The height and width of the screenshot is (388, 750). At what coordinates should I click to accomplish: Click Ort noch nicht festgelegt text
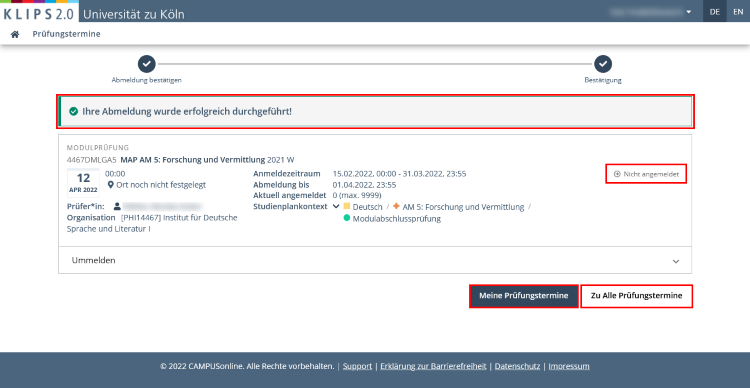coord(161,184)
